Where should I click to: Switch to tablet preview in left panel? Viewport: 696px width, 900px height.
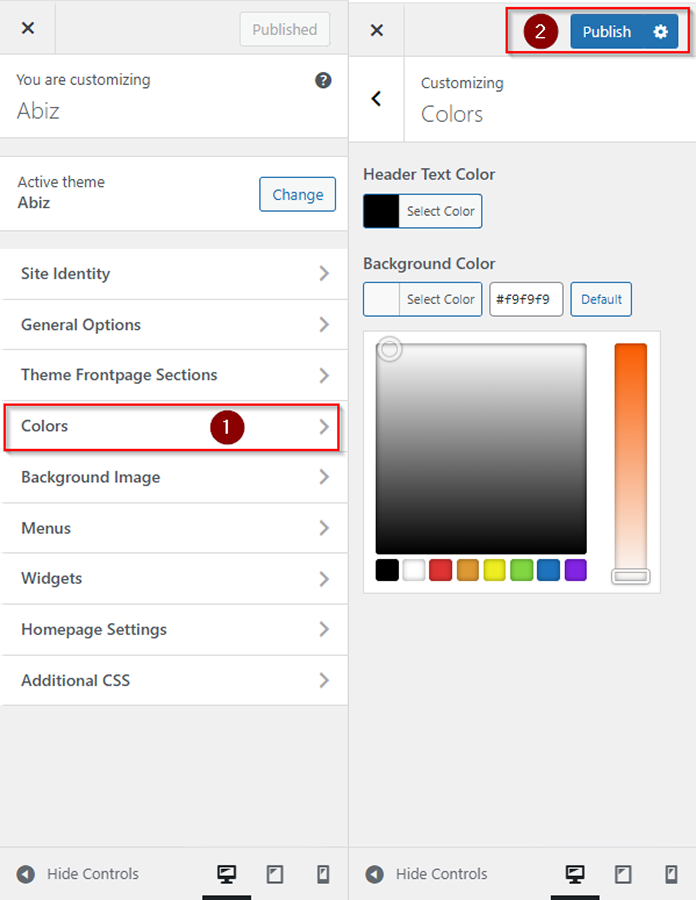(x=275, y=874)
